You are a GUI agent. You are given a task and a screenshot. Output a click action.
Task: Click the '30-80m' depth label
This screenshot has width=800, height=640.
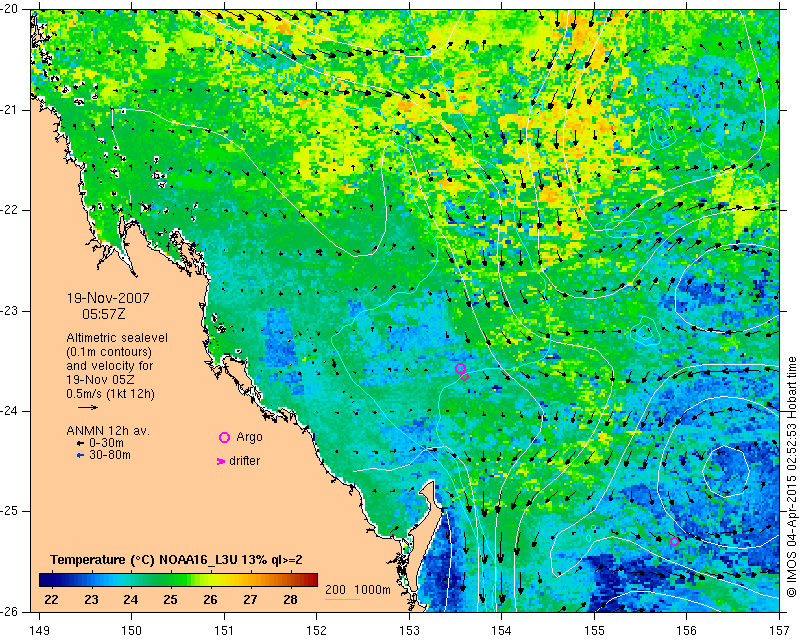tap(110, 455)
